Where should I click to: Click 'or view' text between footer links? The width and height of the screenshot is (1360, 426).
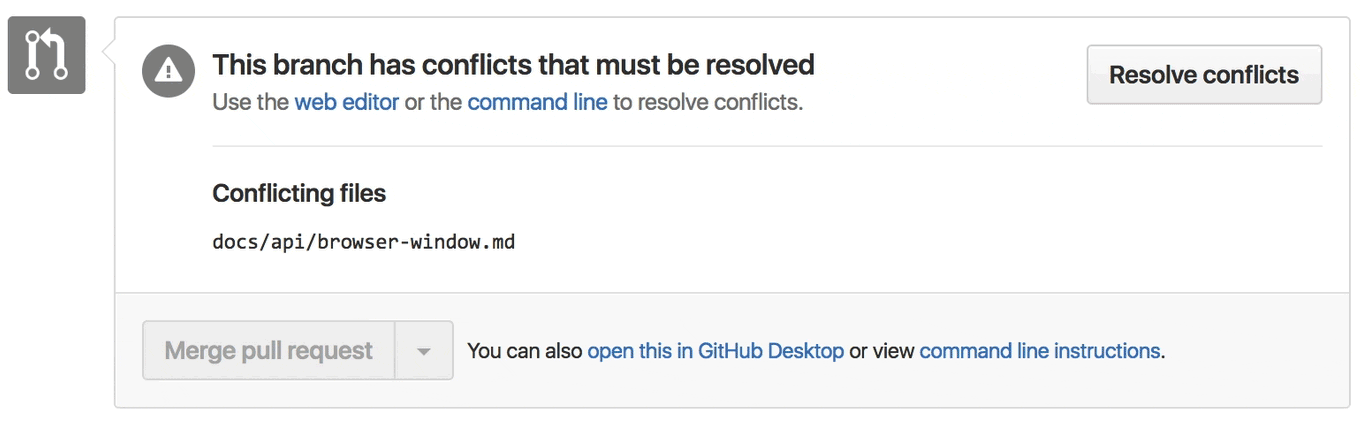point(881,351)
